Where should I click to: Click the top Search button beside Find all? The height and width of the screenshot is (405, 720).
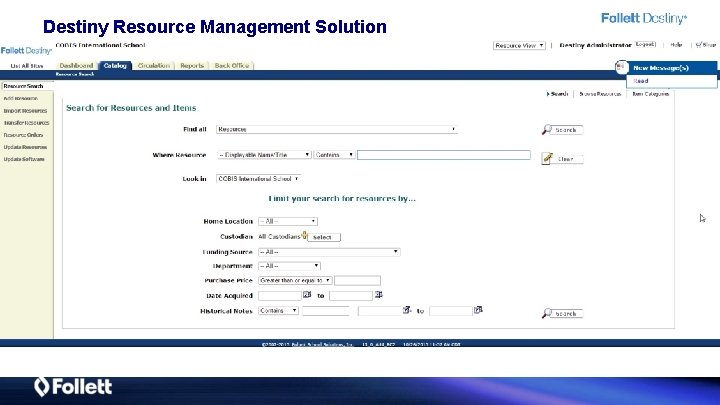(x=562, y=130)
